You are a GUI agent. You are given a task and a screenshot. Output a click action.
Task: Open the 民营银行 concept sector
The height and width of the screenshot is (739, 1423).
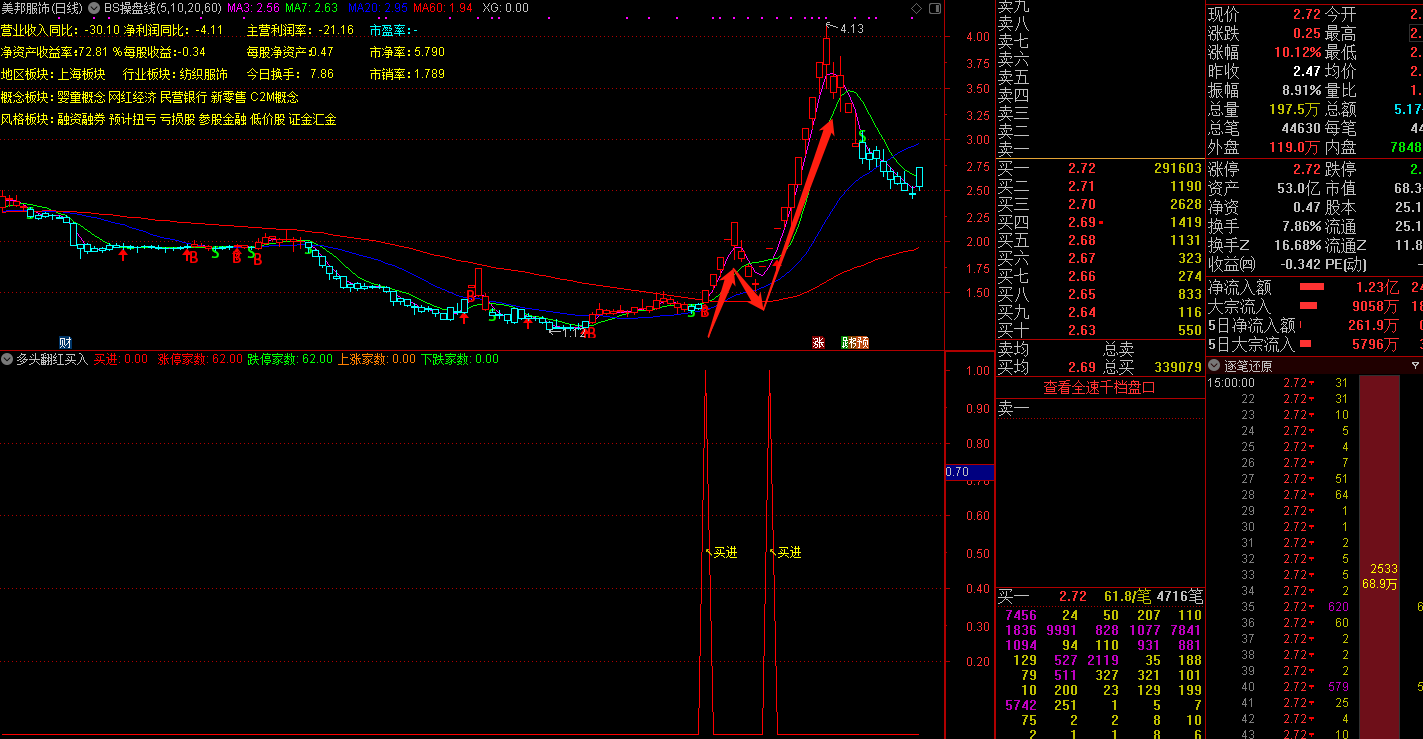(183, 97)
